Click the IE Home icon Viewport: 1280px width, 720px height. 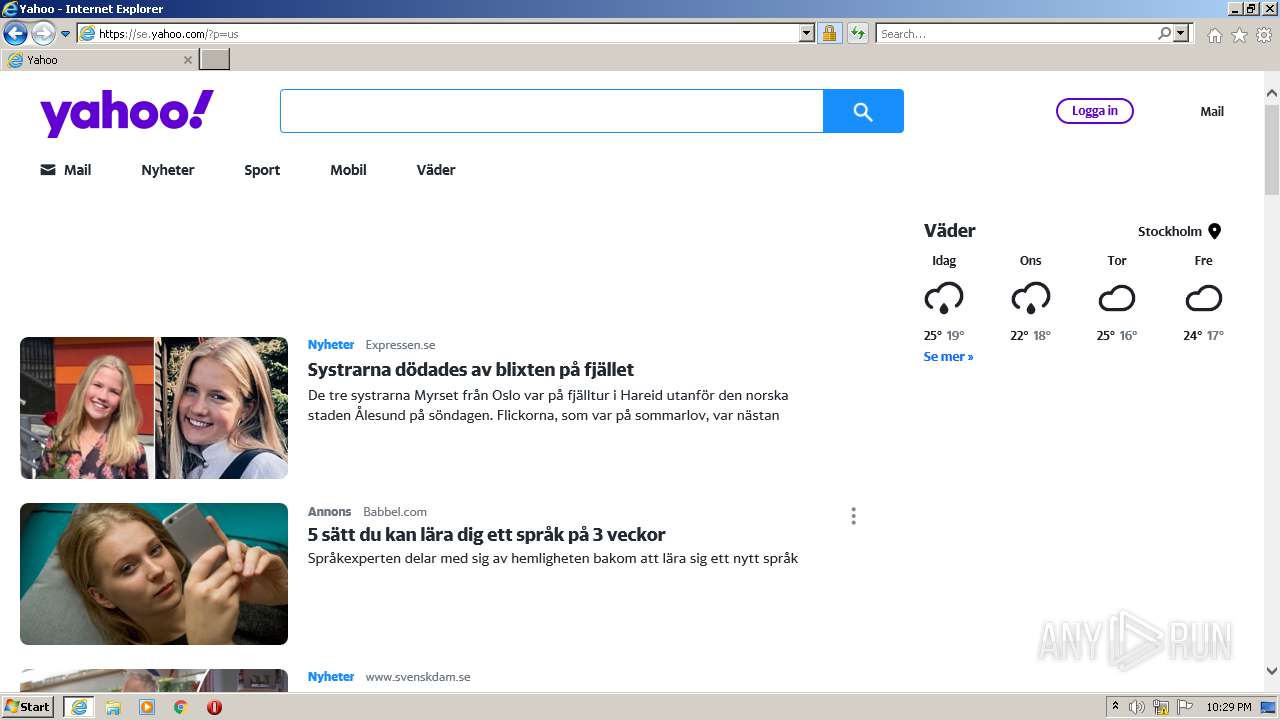[1214, 35]
